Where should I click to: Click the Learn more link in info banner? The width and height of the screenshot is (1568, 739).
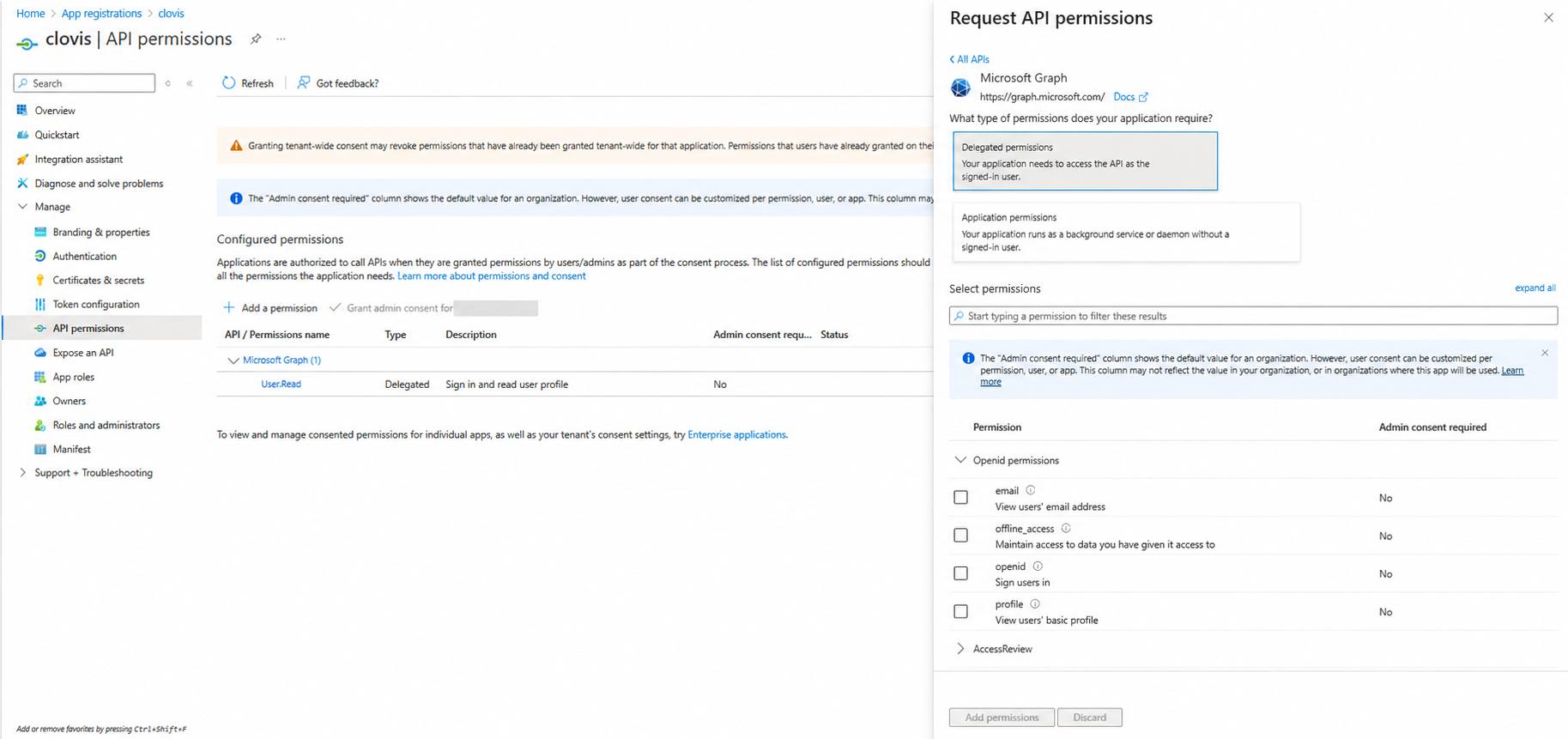(1512, 371)
